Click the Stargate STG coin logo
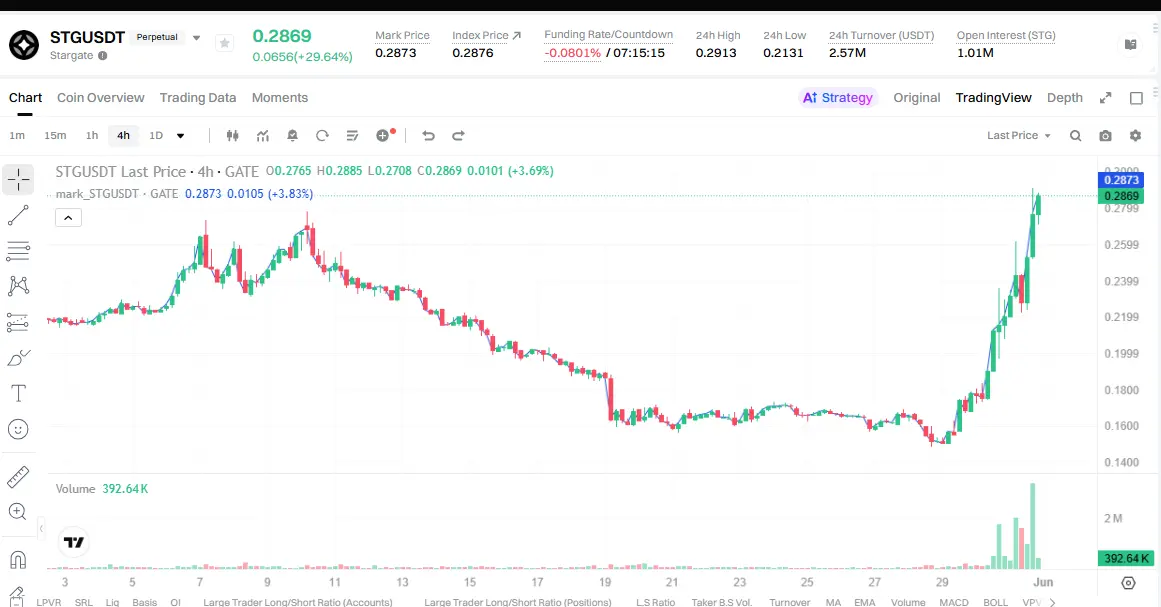The image size is (1161, 607). [x=24, y=44]
